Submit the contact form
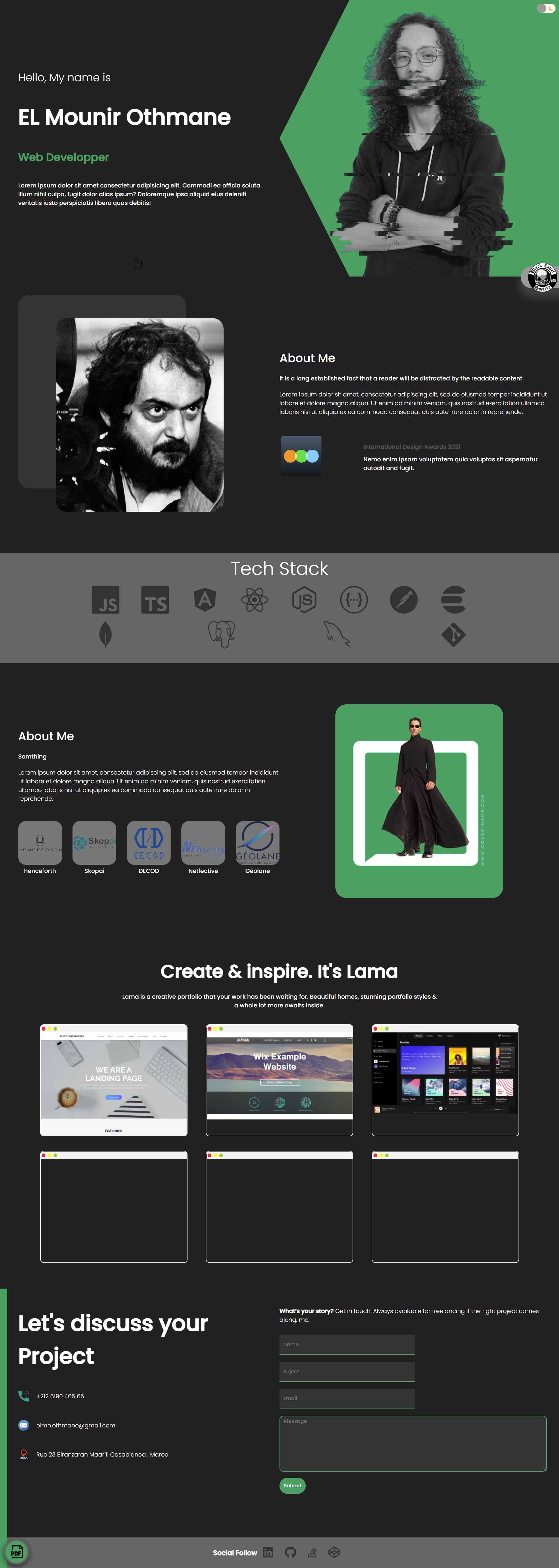The image size is (559, 1568). [292, 1486]
